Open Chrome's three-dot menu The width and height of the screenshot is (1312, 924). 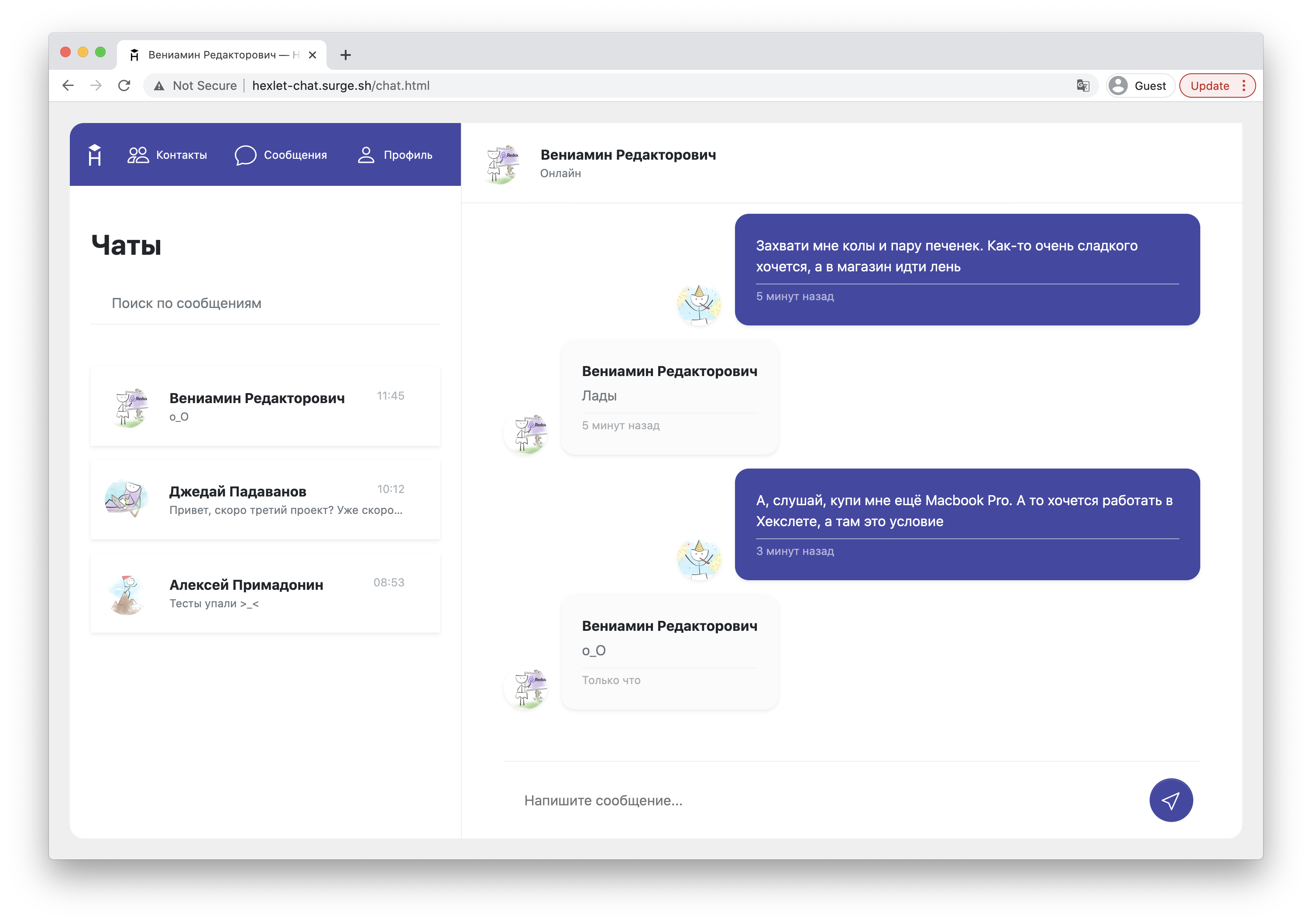pos(1244,86)
